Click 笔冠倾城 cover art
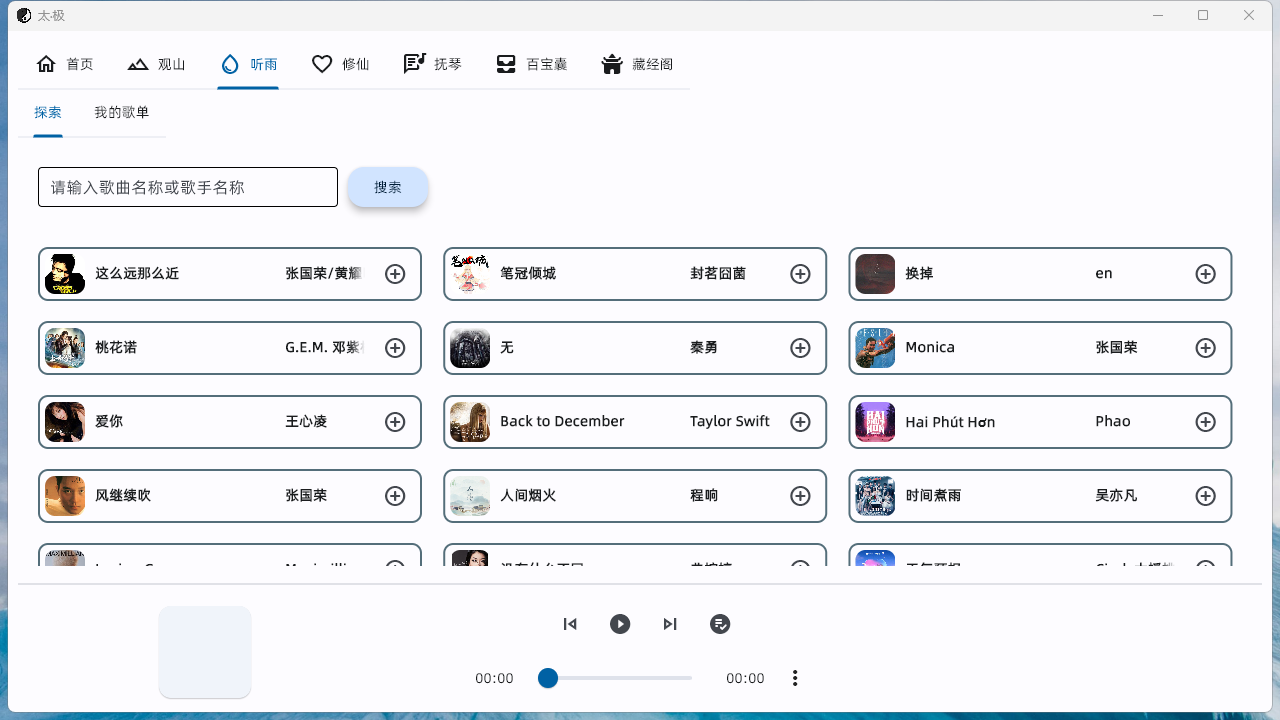1280x720 pixels. (470, 274)
